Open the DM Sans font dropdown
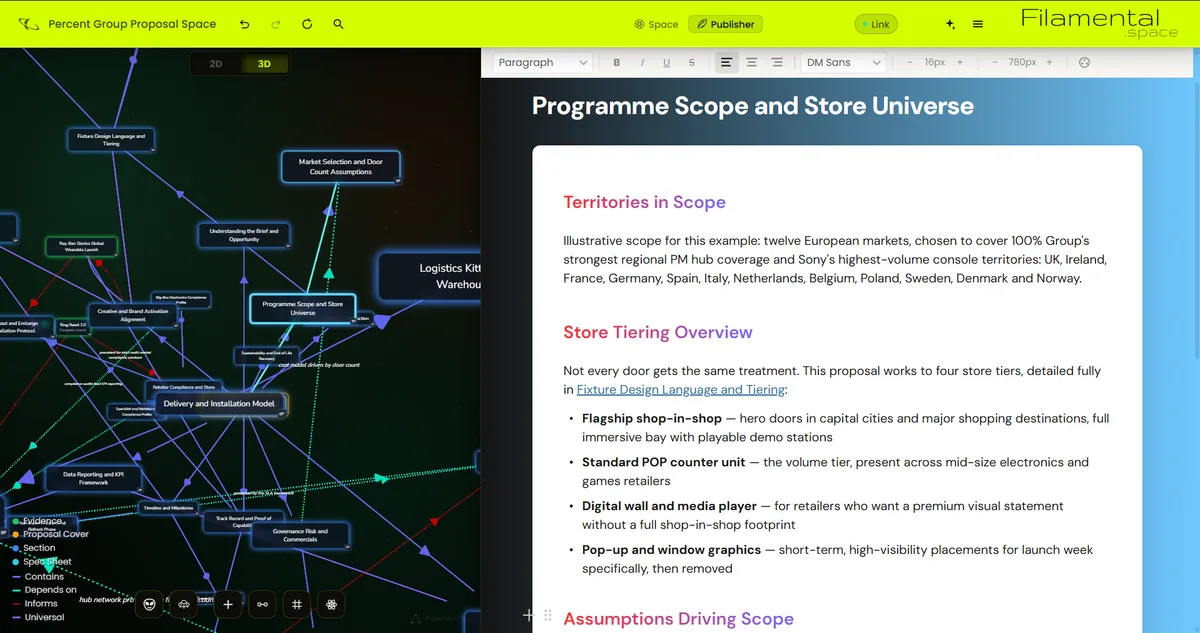Screen dimensions: 1200x633 click(x=844, y=62)
